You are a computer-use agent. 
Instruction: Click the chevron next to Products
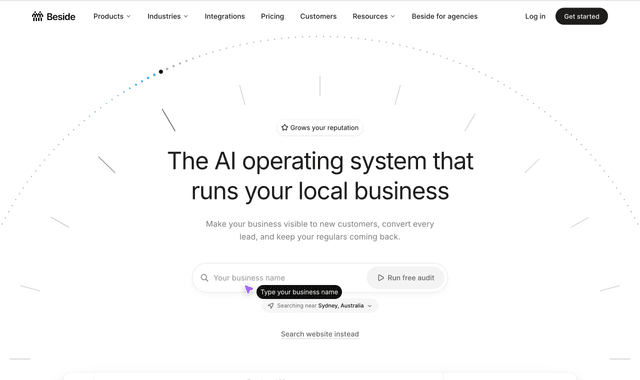point(128,16)
